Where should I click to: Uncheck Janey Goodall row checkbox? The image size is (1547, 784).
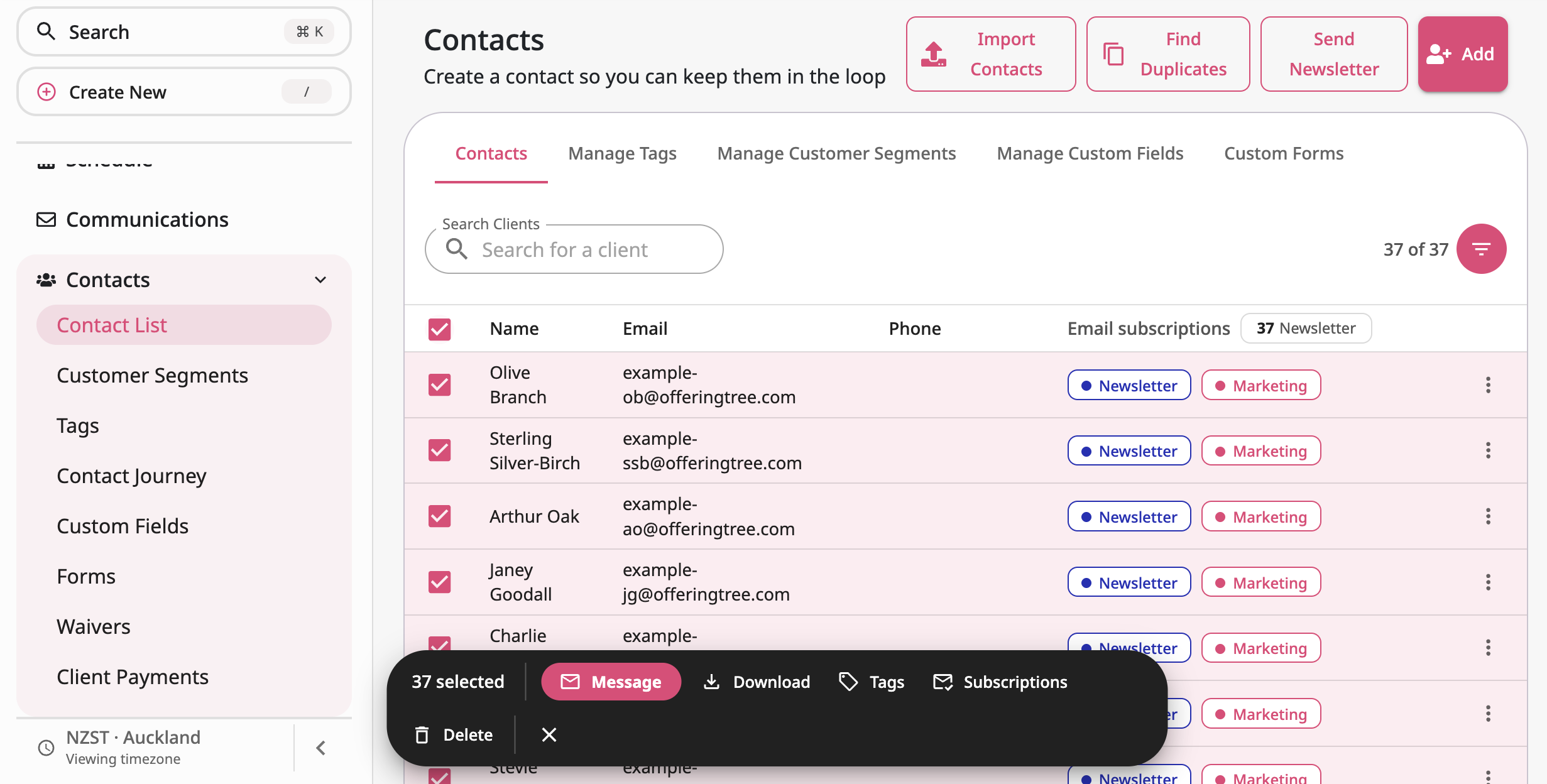[x=440, y=582]
